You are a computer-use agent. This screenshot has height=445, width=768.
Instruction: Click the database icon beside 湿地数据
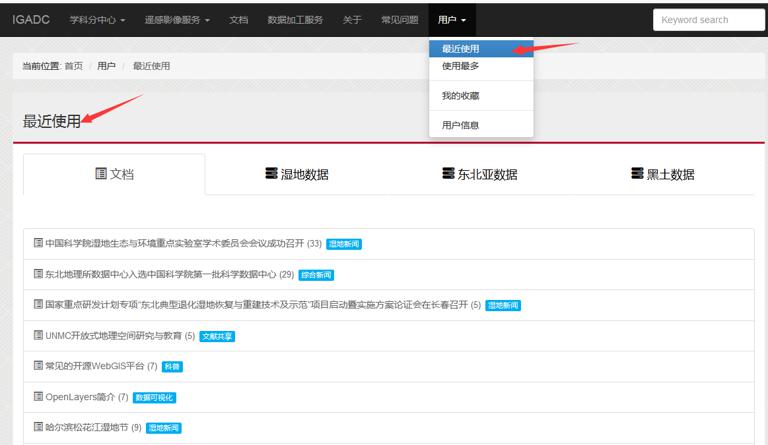point(271,173)
